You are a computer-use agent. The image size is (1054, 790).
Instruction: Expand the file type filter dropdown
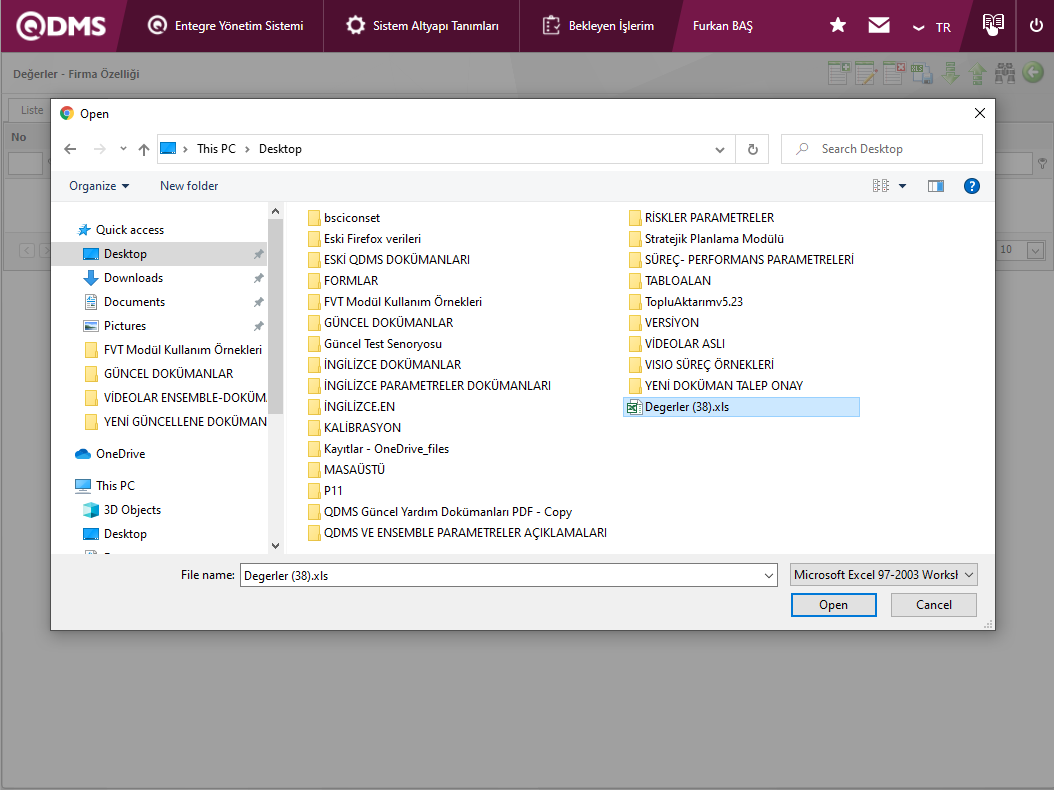click(x=883, y=575)
